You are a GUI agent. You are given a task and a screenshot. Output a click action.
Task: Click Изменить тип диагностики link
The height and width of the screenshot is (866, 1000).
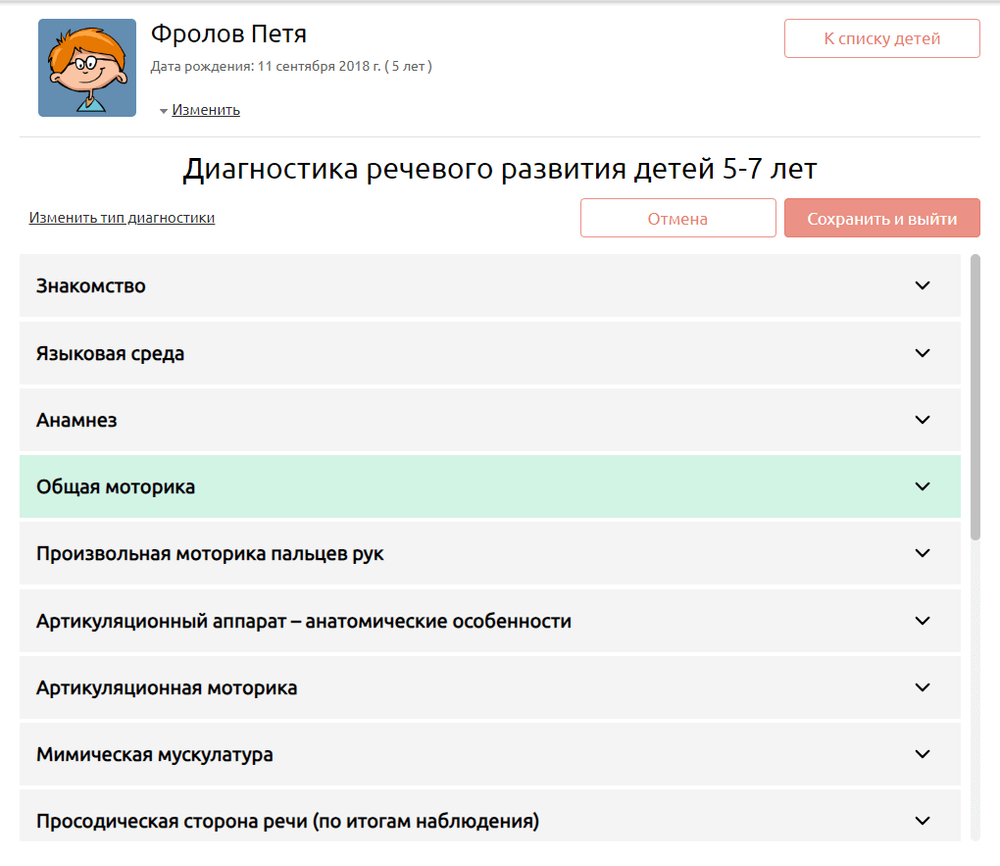[x=122, y=218]
